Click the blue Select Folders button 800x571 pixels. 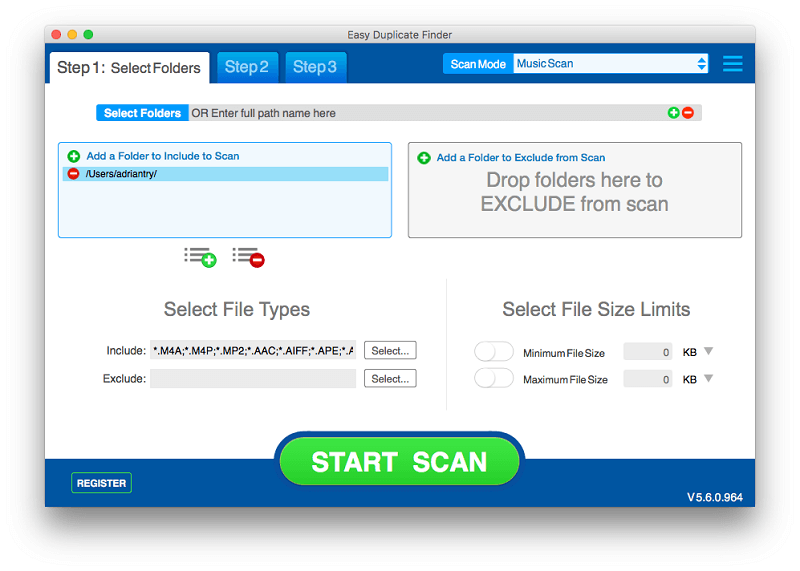[x=142, y=113]
